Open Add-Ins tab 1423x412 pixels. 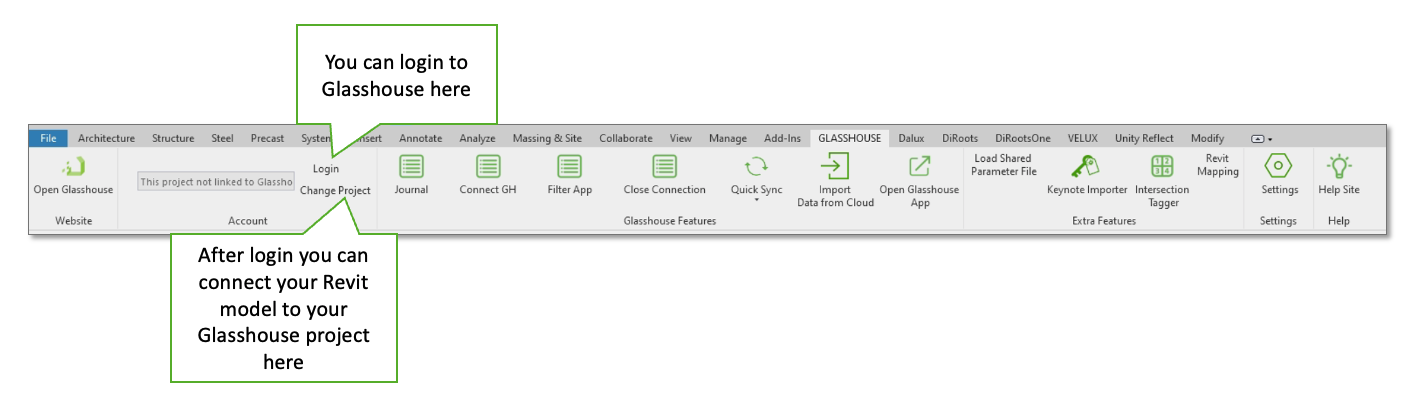click(782, 138)
